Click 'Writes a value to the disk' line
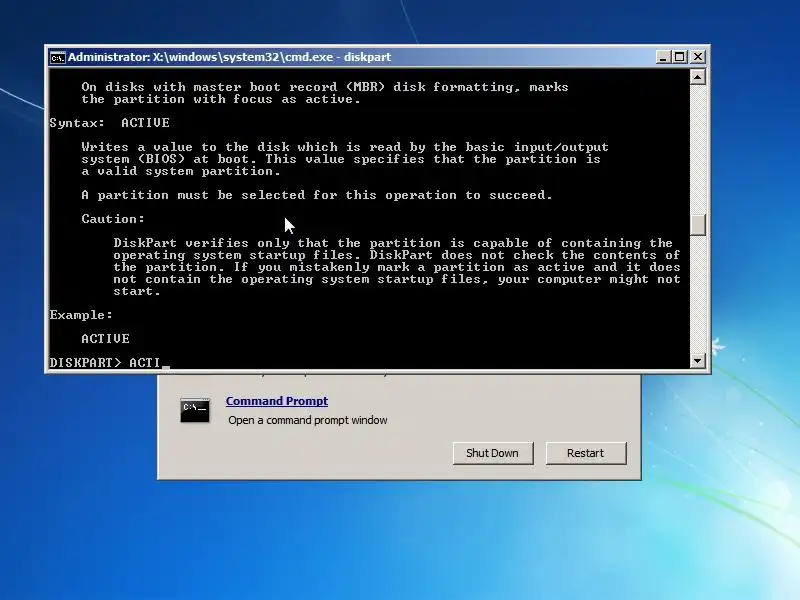The image size is (800, 600). 345,147
